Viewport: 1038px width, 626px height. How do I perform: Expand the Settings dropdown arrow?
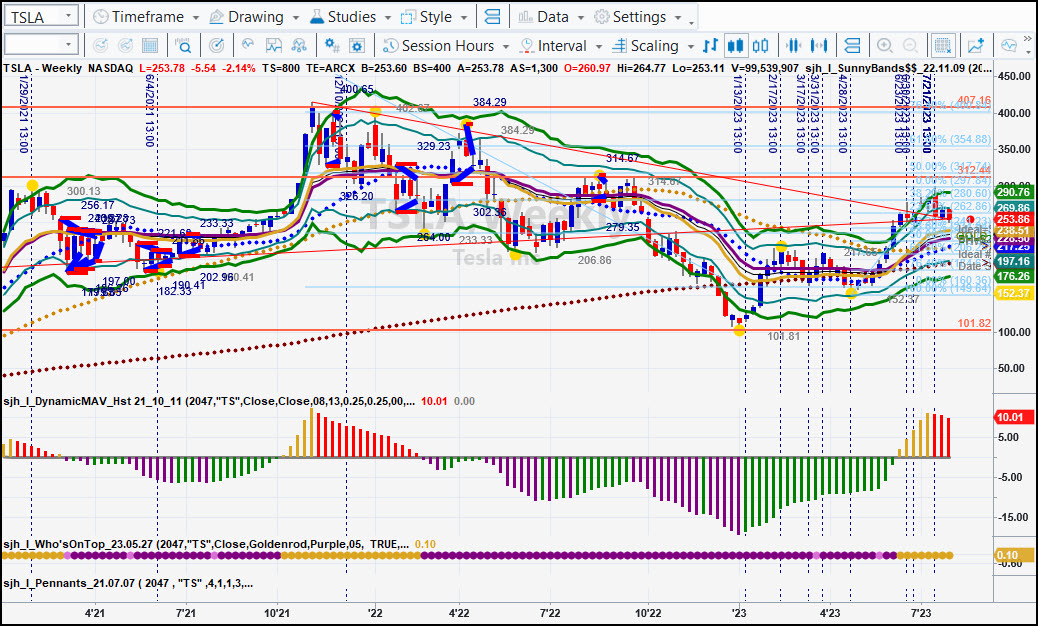678,18
